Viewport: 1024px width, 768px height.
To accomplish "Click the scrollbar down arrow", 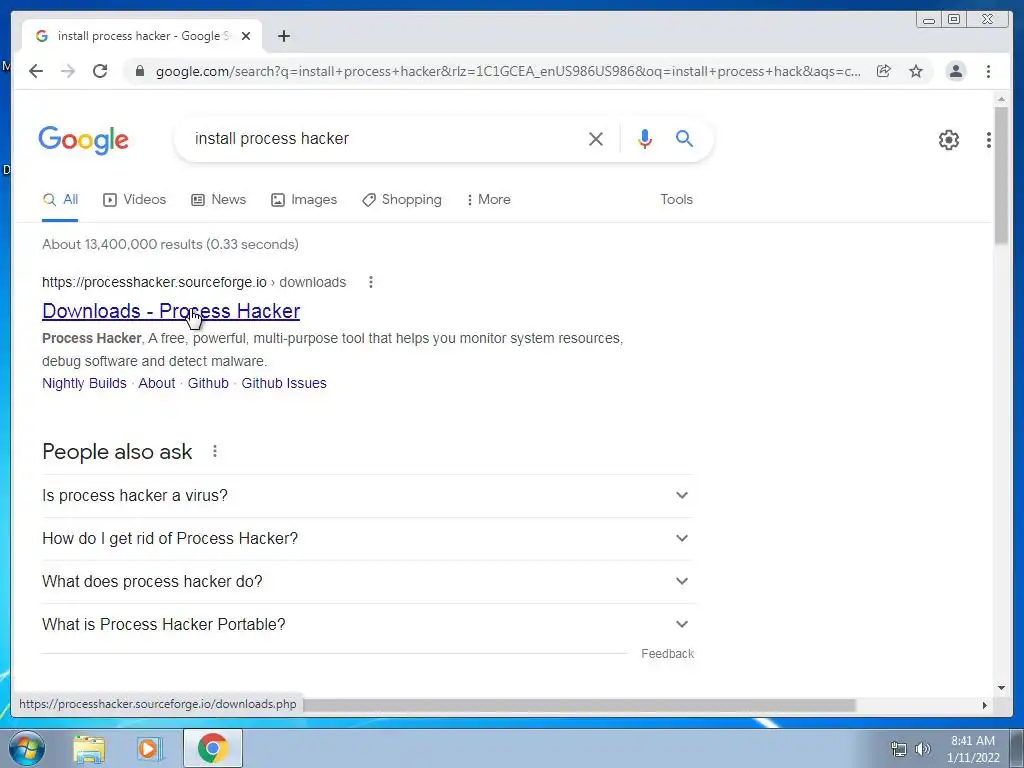I will pos(1001,688).
